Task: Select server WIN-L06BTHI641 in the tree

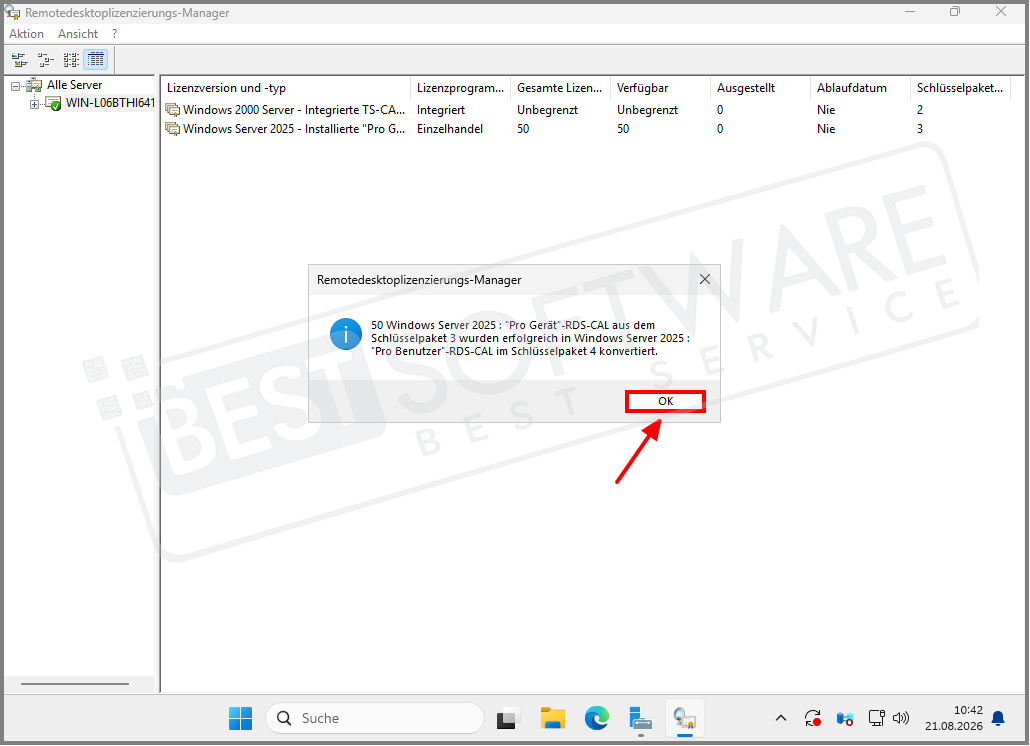Action: (x=110, y=103)
